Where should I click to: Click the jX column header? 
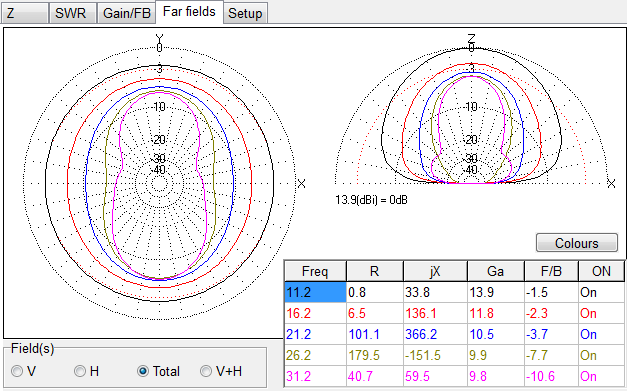(435, 271)
